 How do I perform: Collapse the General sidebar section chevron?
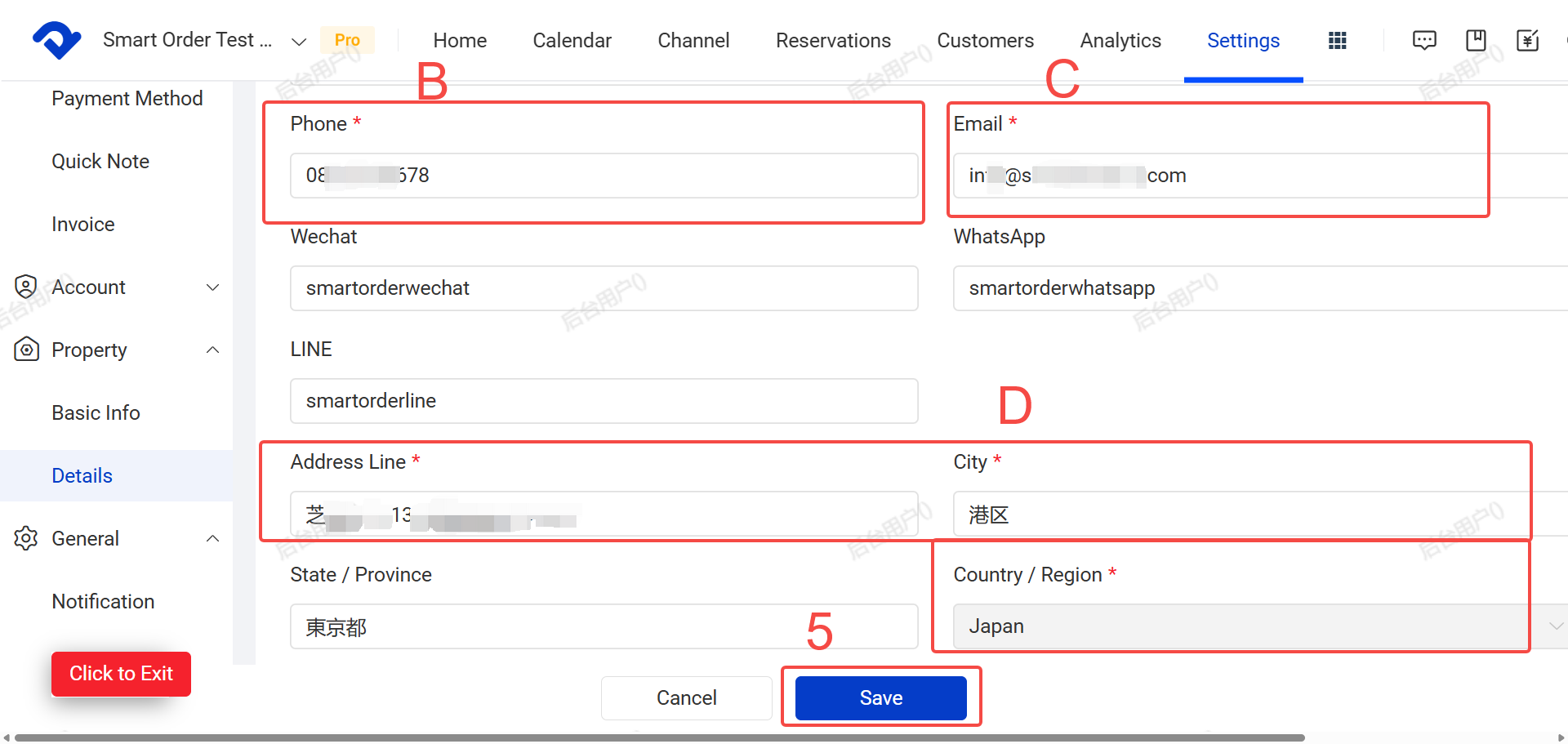click(x=212, y=538)
